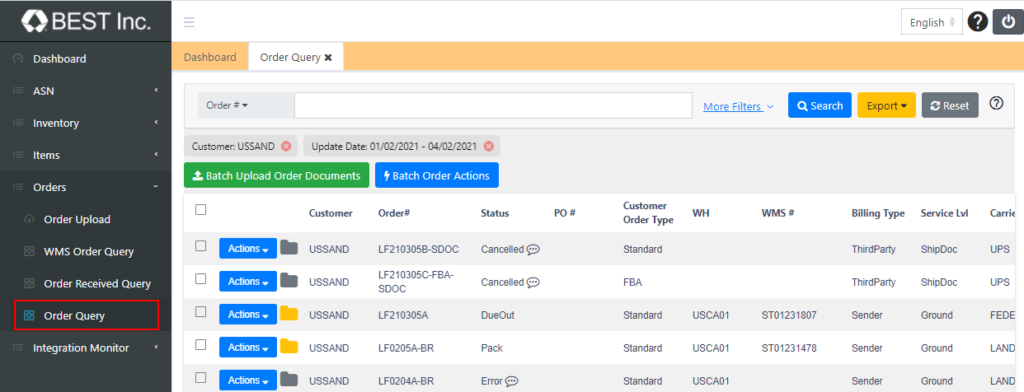Open Actions dropdown for LF210305C-FBA-SDOC
The image size is (1024, 392).
point(248,282)
